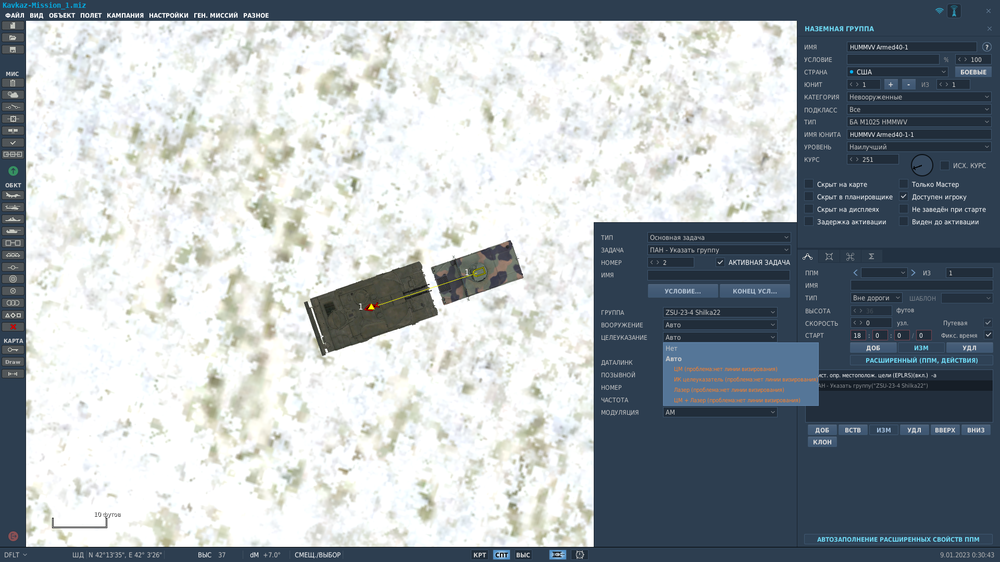Open the sigma summary tab icon

tap(871, 256)
